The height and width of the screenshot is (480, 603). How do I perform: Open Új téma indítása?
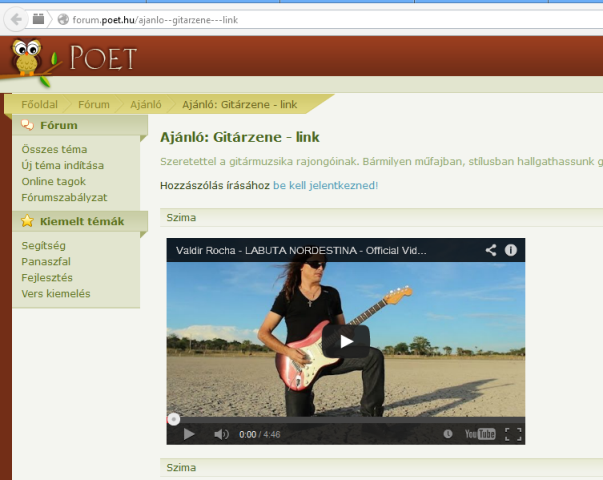63,165
